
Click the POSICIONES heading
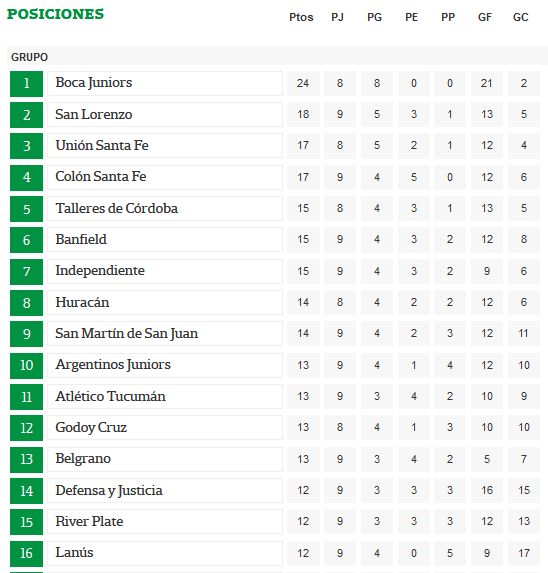(56, 14)
